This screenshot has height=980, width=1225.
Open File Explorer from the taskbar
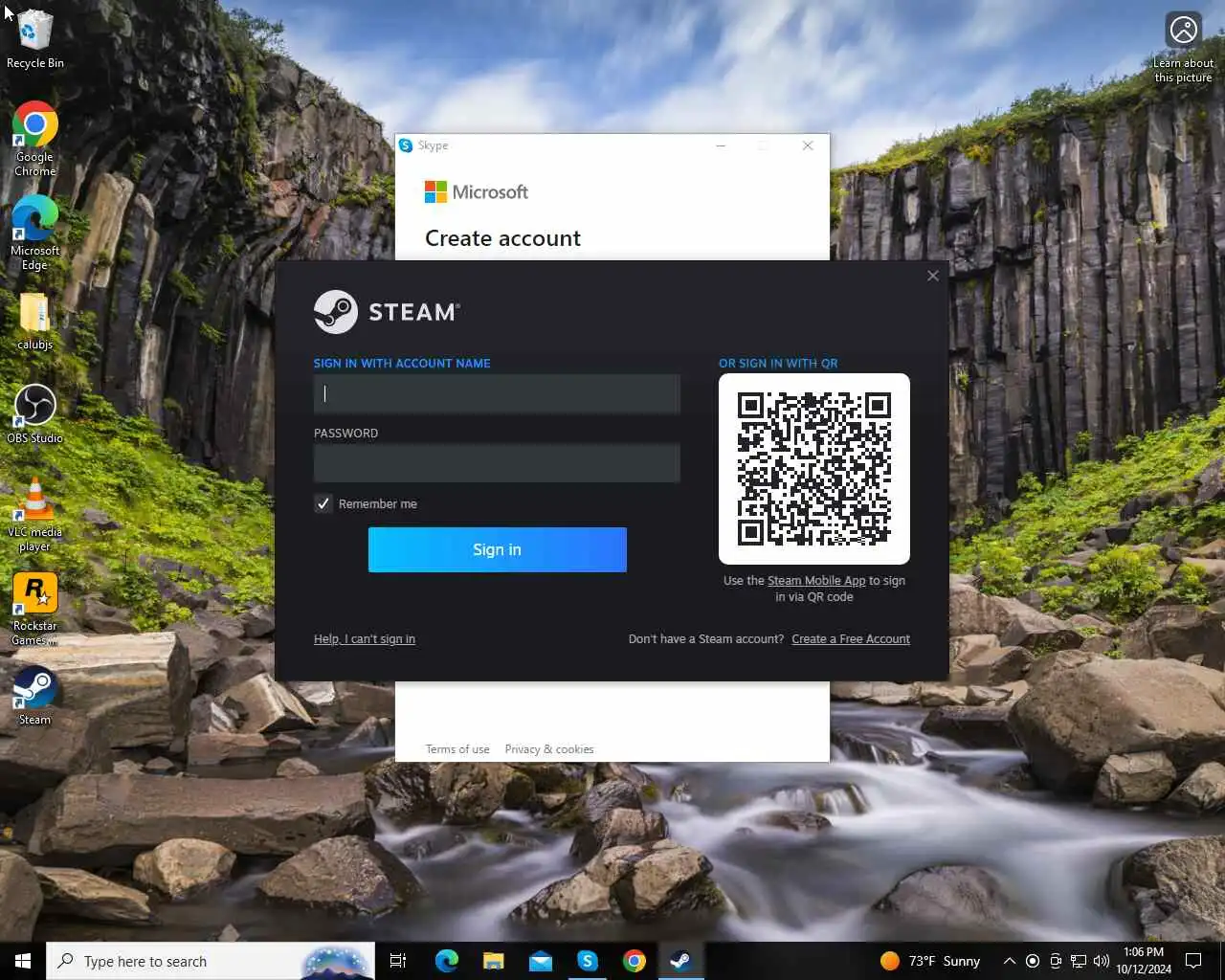(x=493, y=961)
